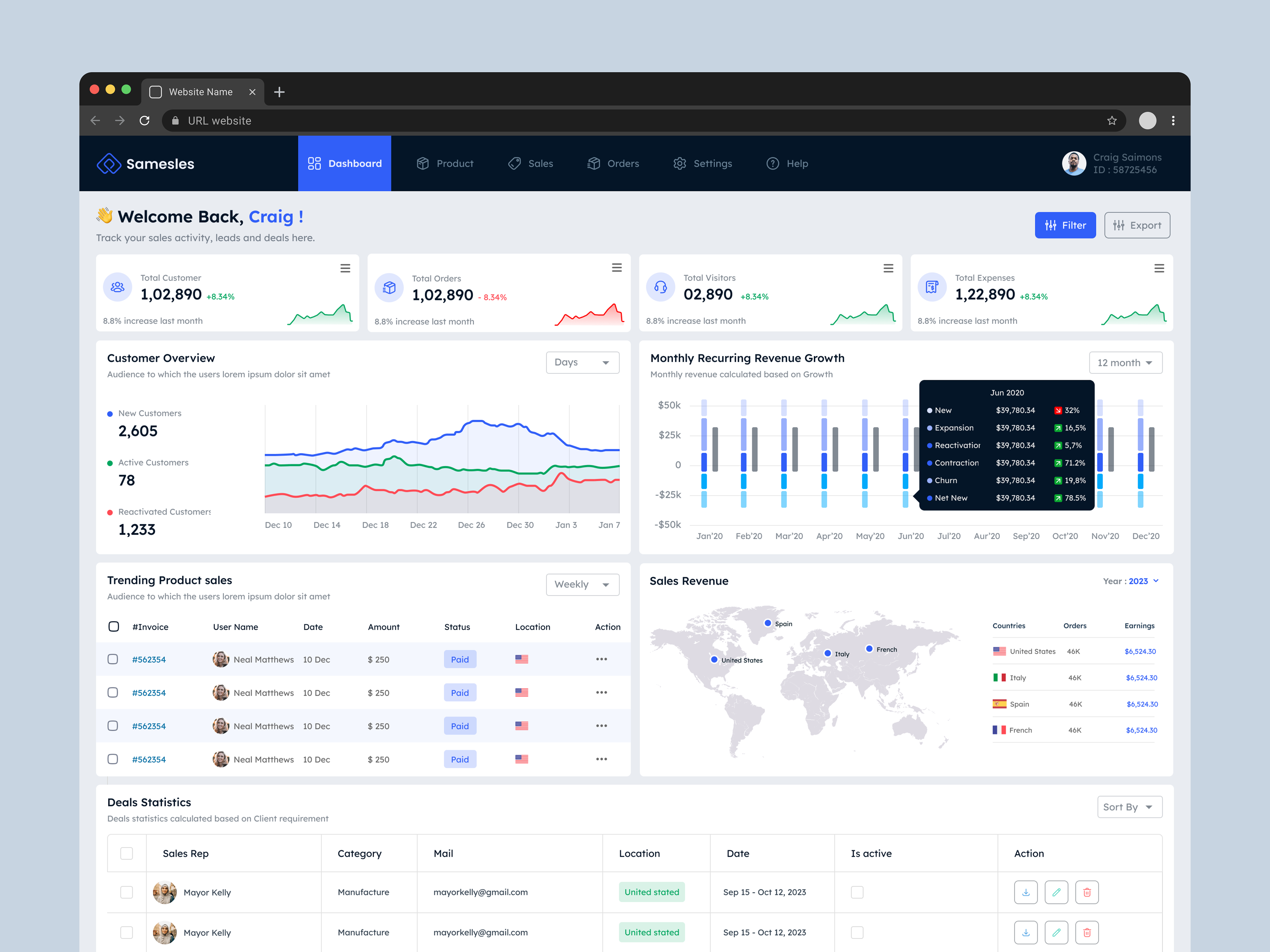Viewport: 1270px width, 952px height.
Task: Select the Active Customers legend dot
Action: tap(110, 463)
